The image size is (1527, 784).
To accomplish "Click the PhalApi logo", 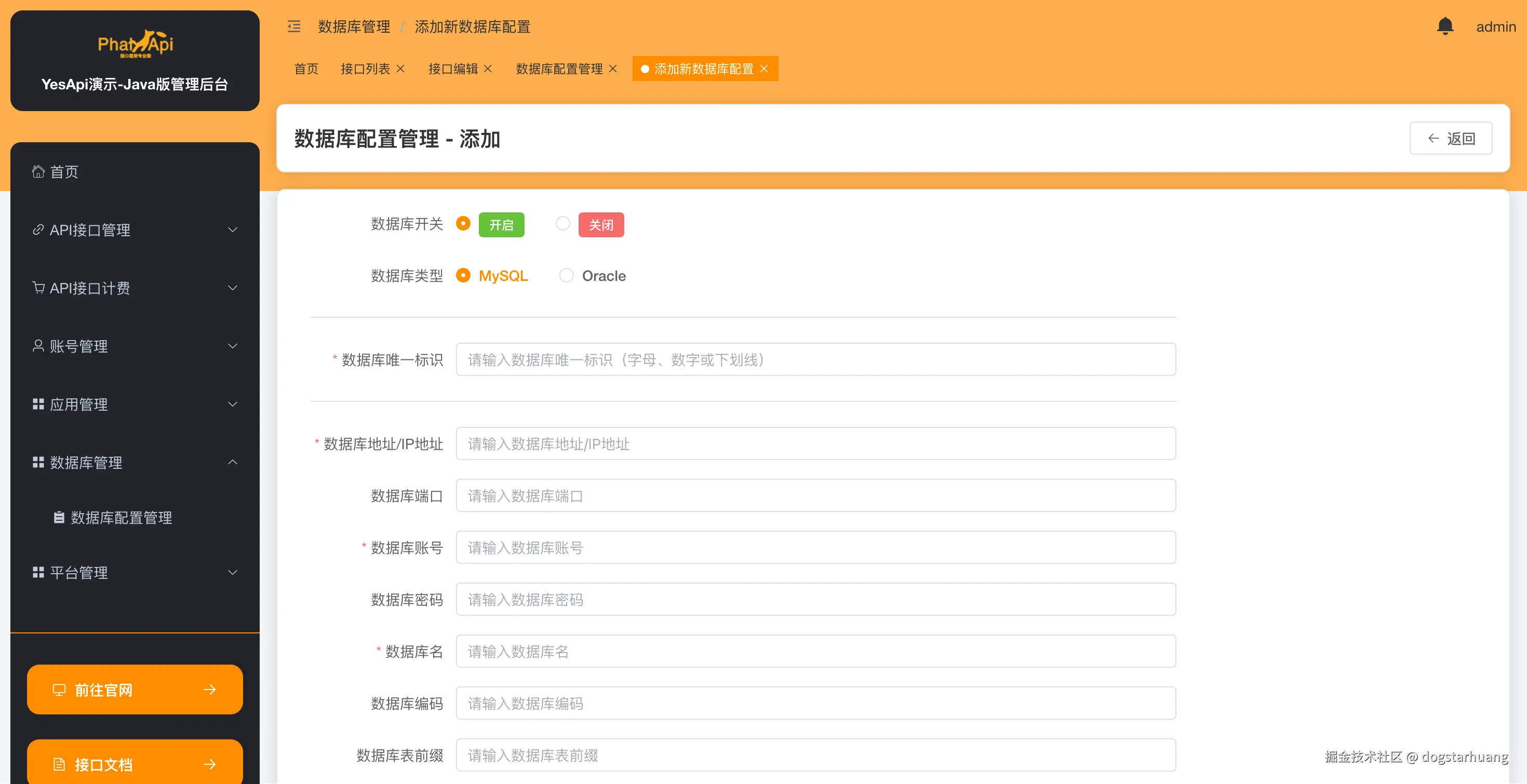I will [135, 44].
